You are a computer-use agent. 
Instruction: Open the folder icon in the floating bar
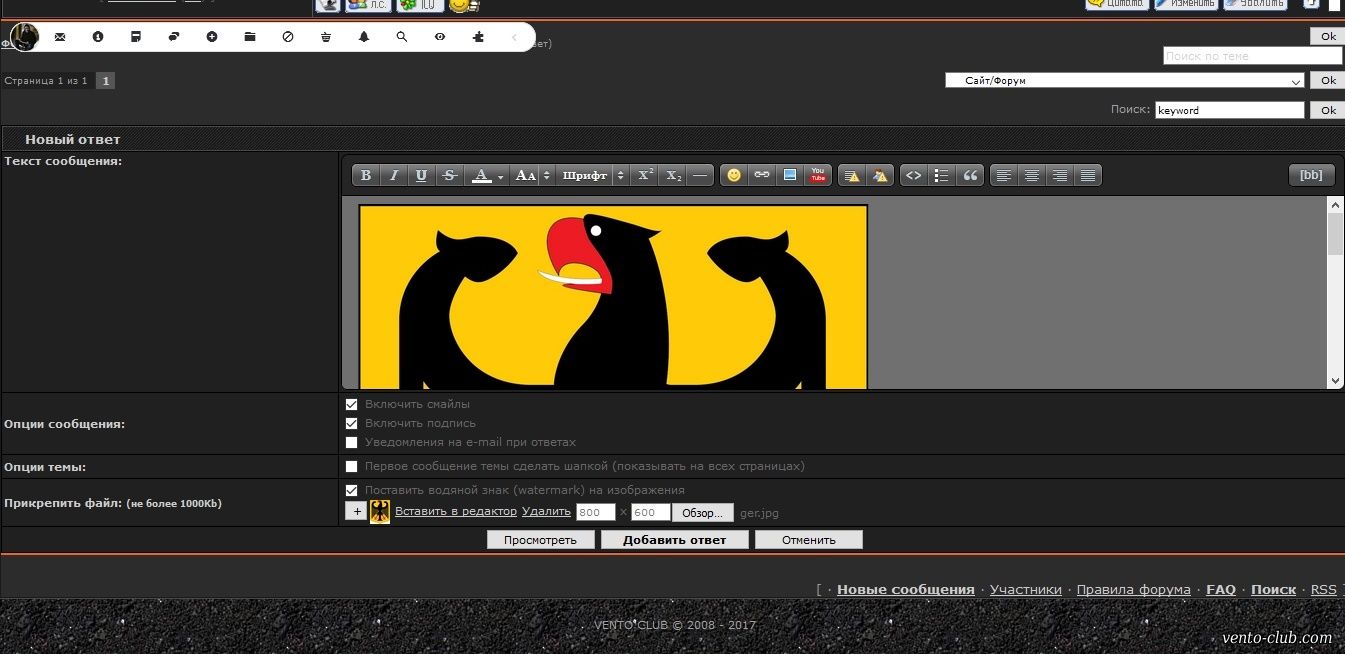250,37
